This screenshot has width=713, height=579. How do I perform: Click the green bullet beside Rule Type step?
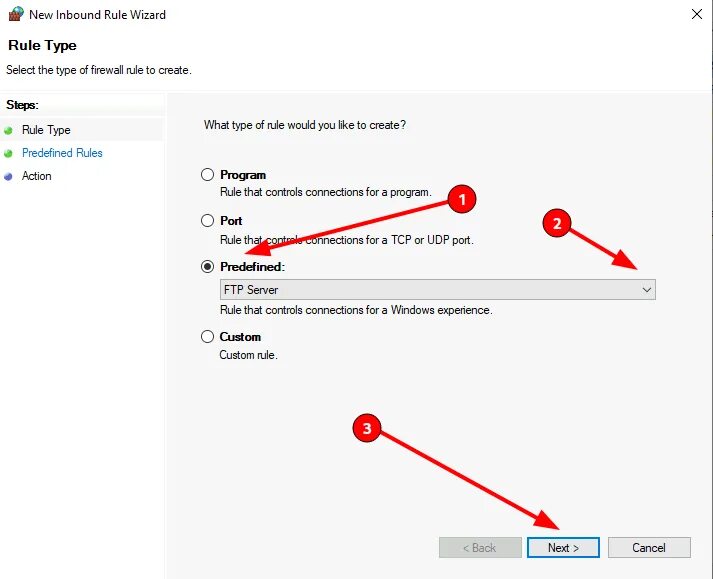(x=8, y=131)
